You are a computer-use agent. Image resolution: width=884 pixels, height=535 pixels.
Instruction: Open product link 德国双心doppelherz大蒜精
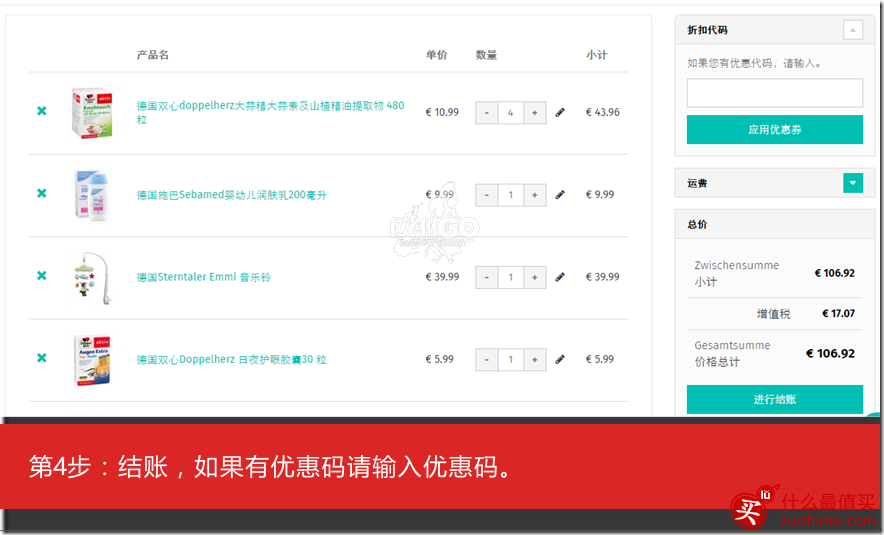271,112
